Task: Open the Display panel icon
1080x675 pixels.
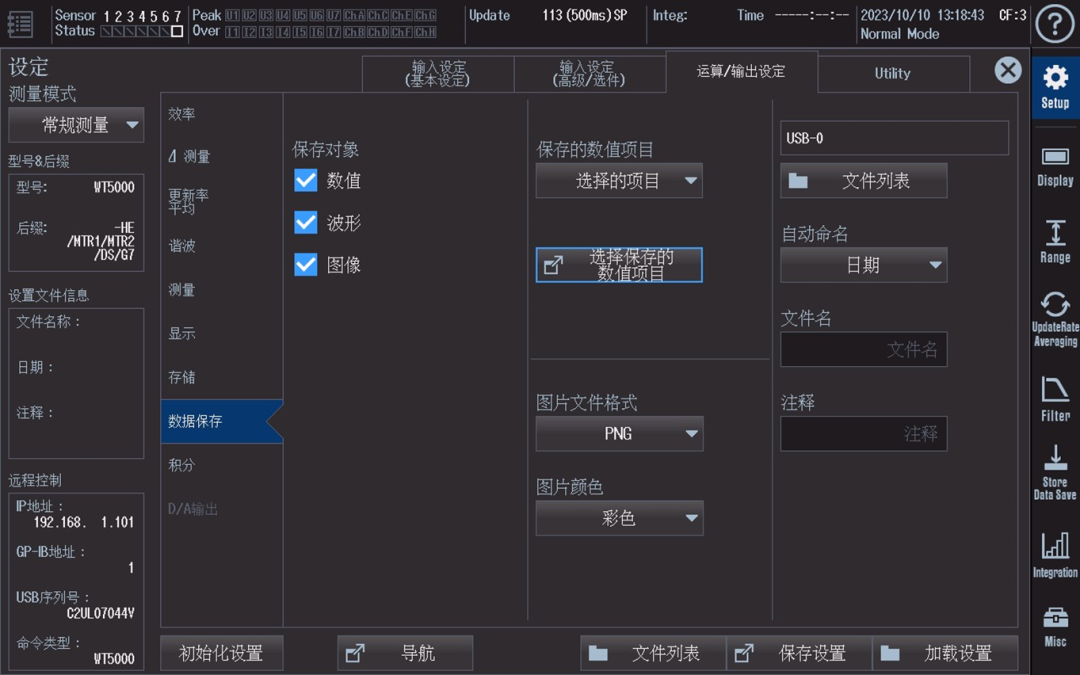Action: pyautogui.click(x=1055, y=166)
